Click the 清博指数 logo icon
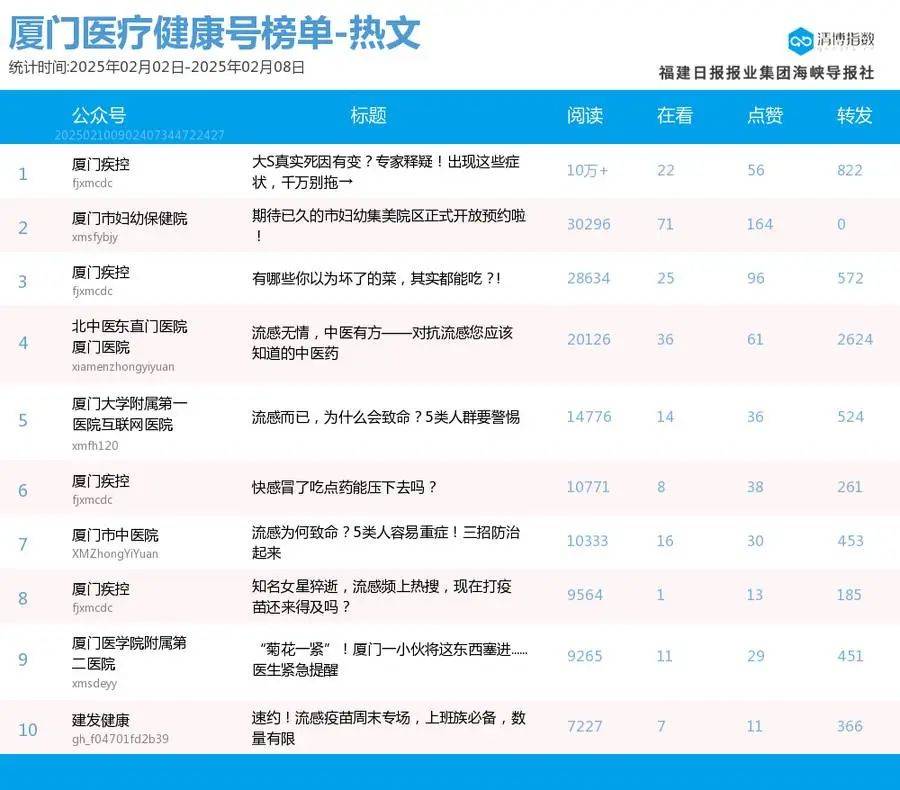The width and height of the screenshot is (900, 790). (x=800, y=41)
